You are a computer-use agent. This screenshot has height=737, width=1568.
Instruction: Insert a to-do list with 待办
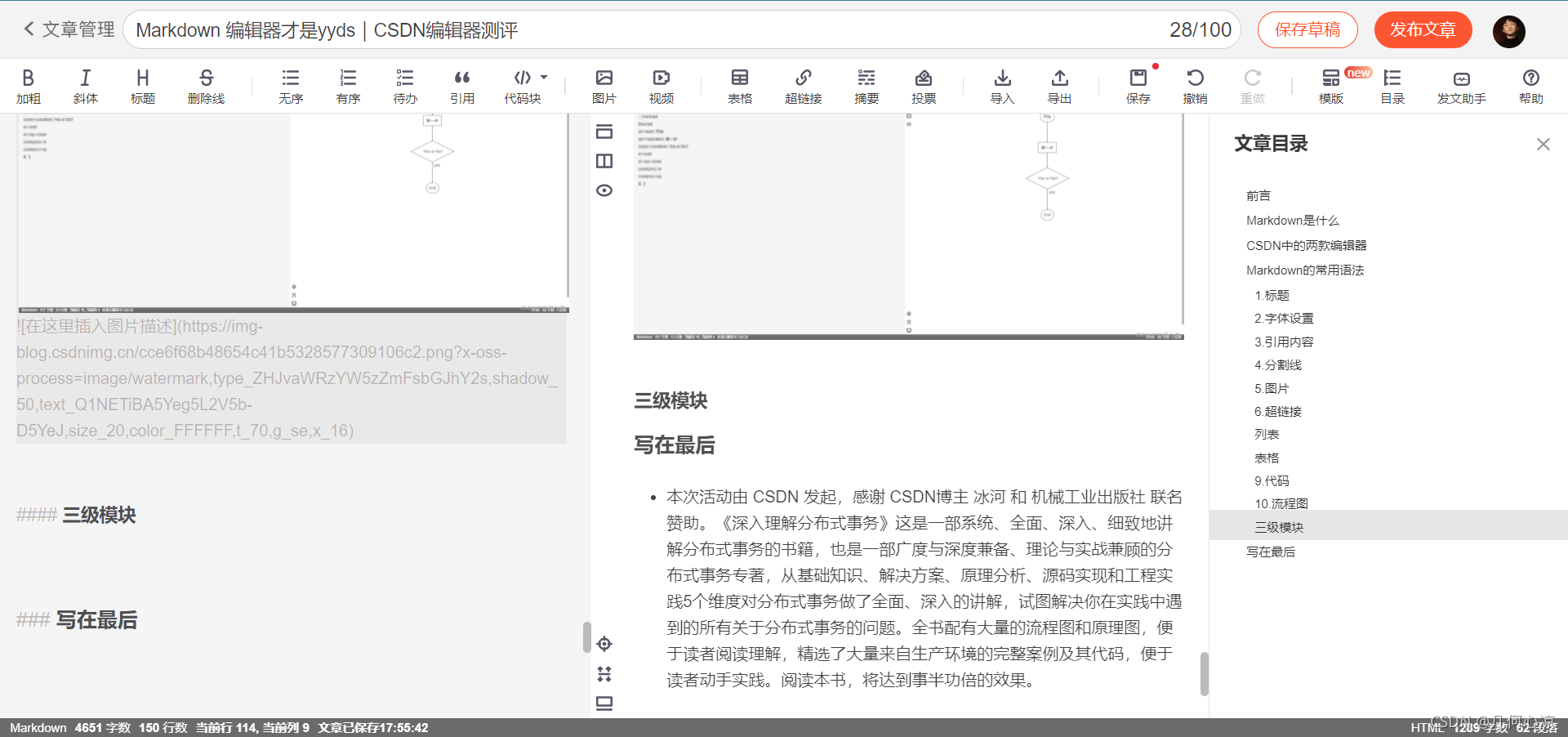tap(405, 86)
